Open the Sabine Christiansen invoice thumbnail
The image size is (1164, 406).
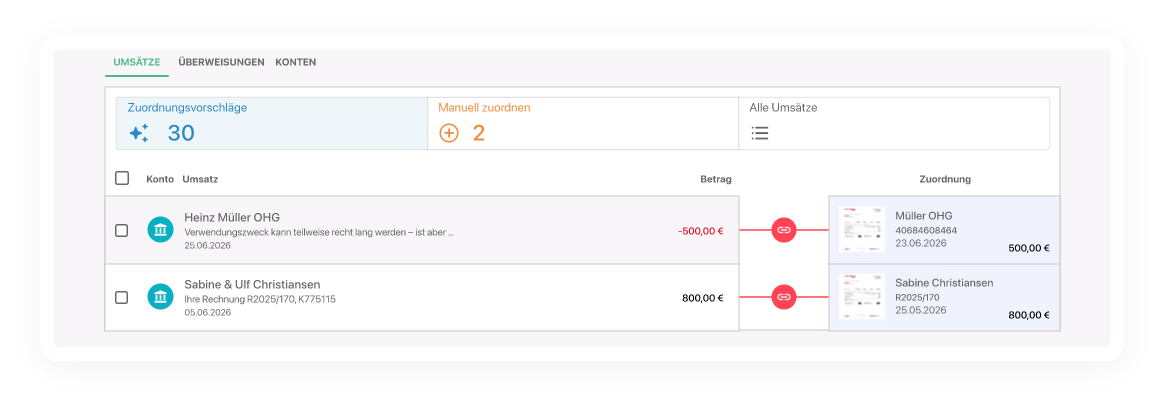pos(861,297)
